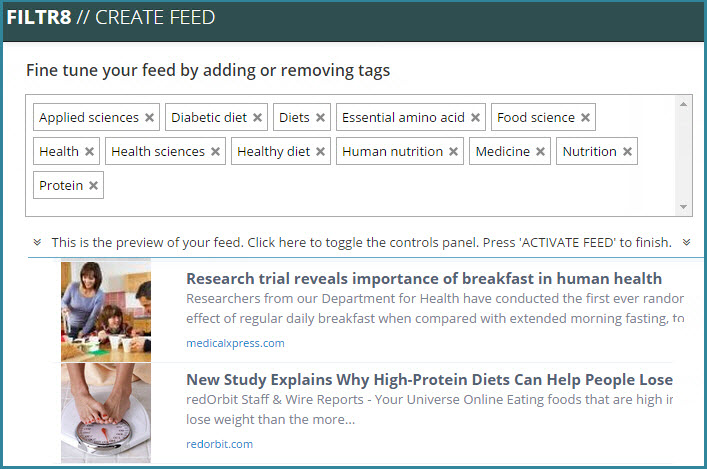Remove the Food science tag
This screenshot has width=707, height=469.
585,118
